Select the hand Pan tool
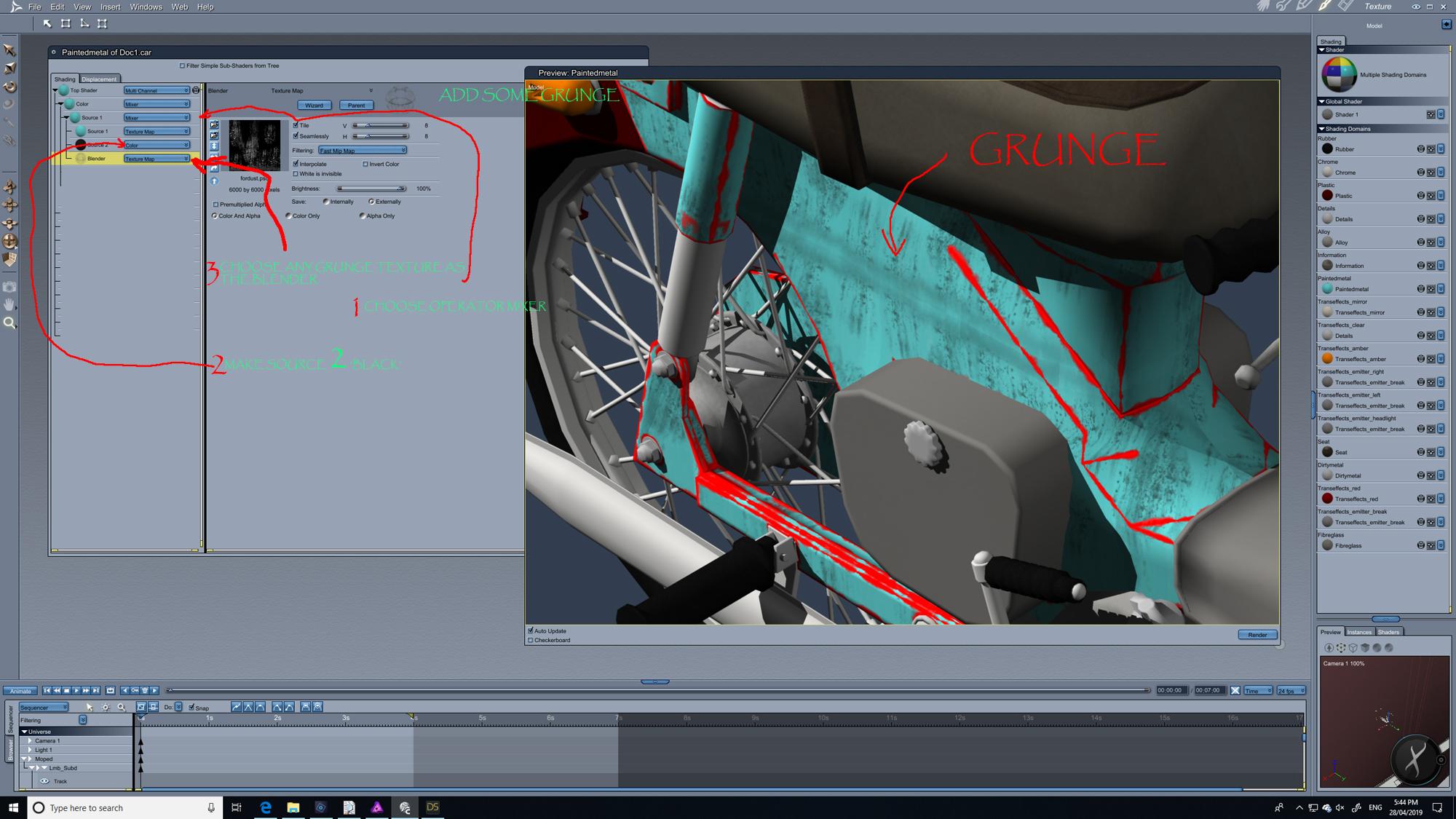The height and width of the screenshot is (819, 1456). pyautogui.click(x=10, y=304)
